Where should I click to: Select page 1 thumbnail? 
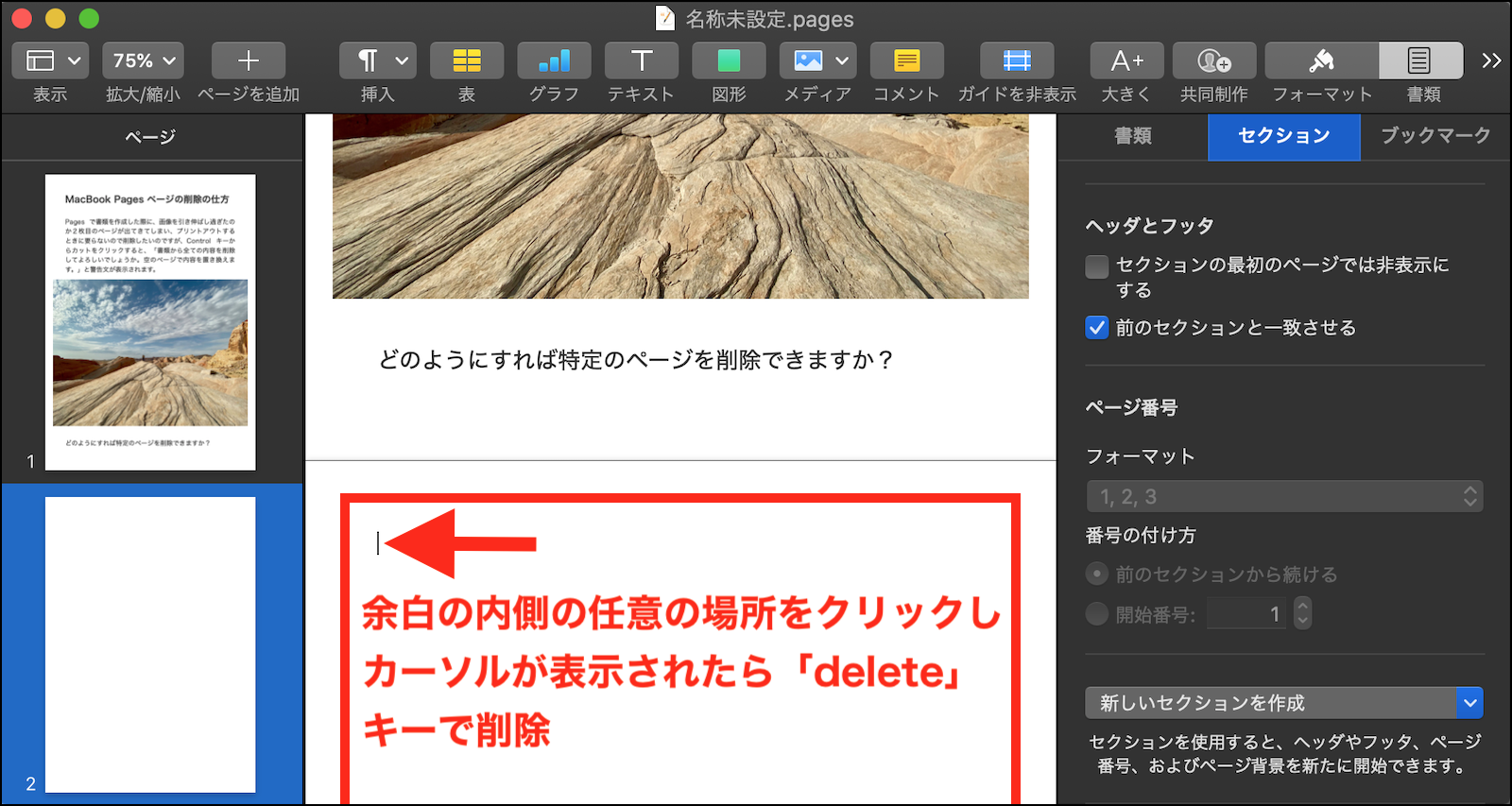[150, 322]
